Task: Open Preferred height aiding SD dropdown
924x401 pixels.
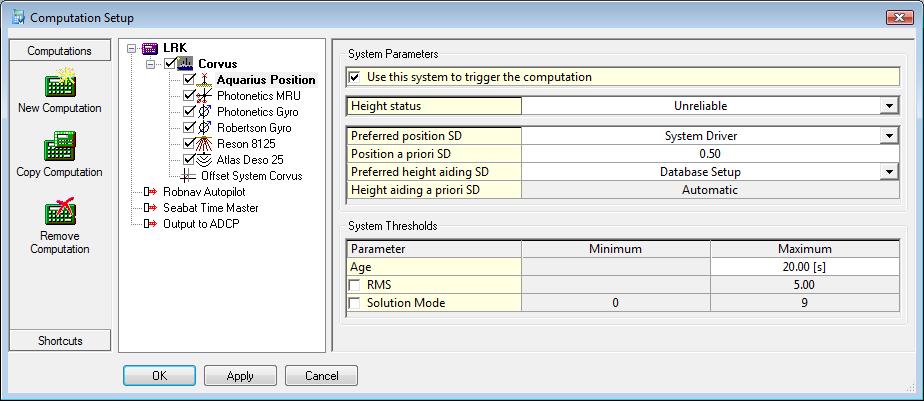Action: pyautogui.click(x=888, y=172)
